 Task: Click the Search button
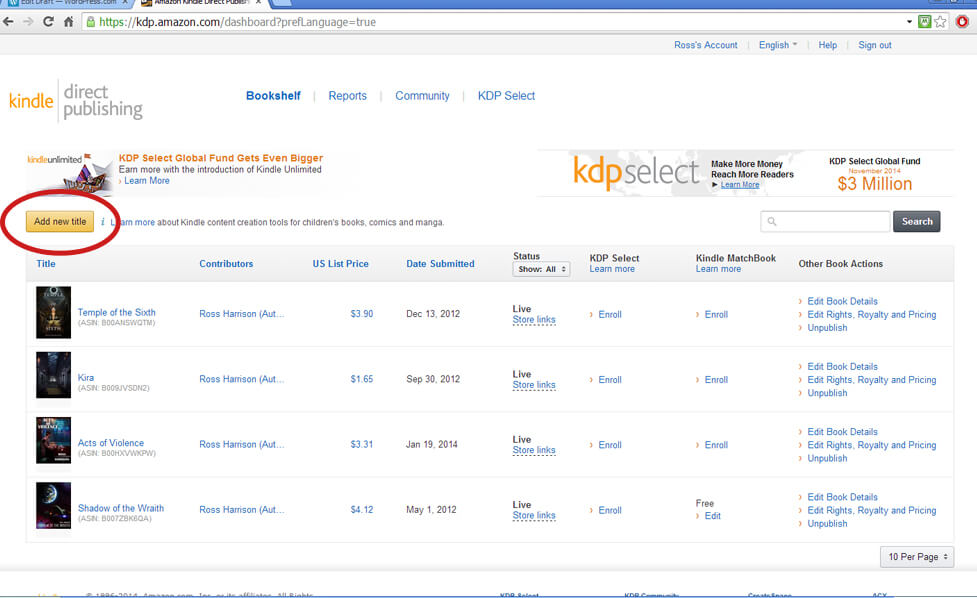point(917,222)
